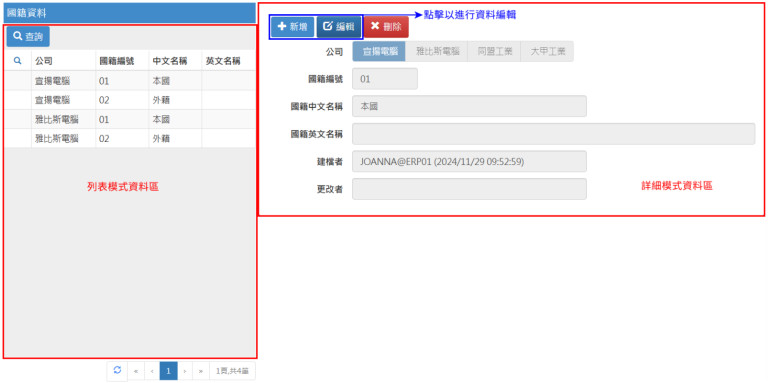Sort by 中文名稱 column header

click(175, 61)
